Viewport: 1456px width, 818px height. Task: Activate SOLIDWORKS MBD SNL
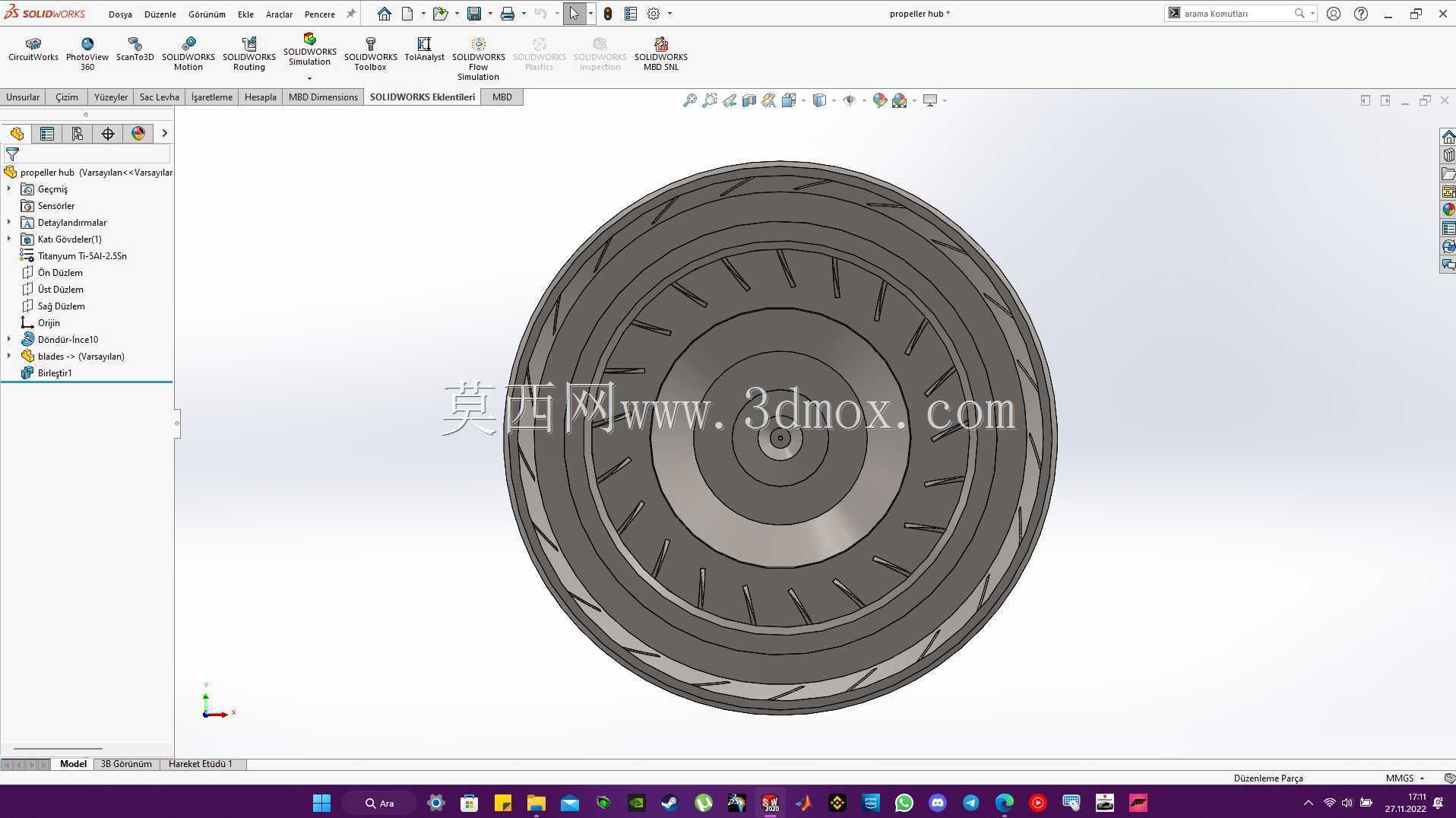(661, 54)
